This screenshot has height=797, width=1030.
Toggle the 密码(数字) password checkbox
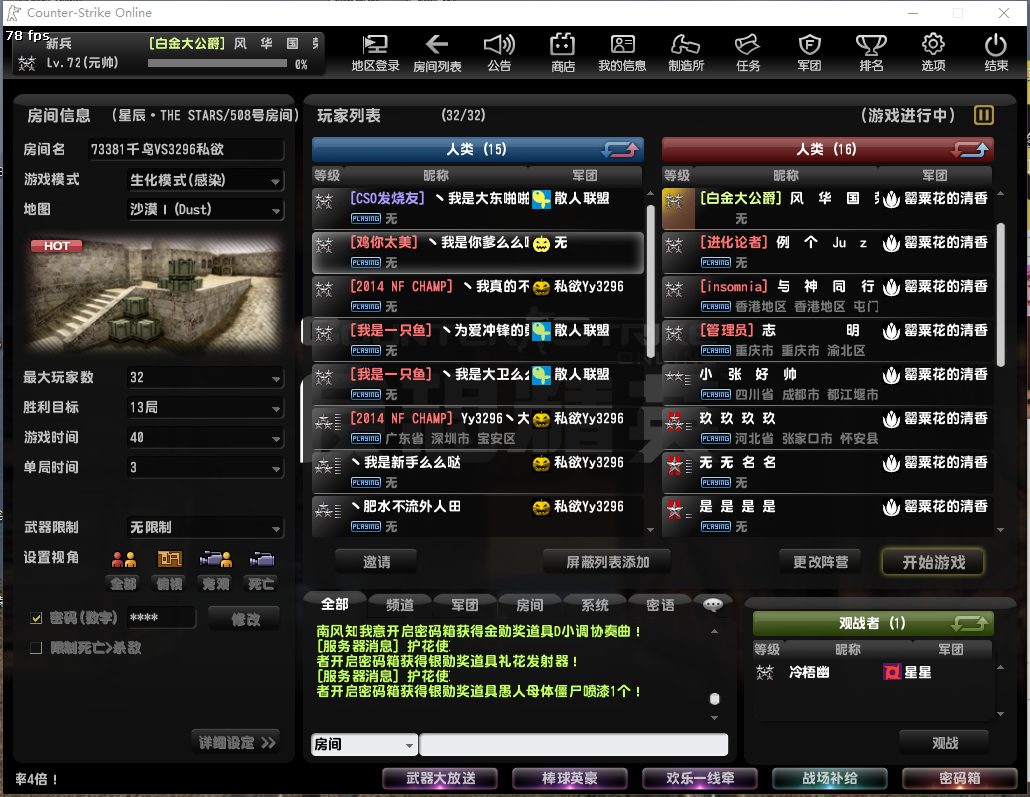click(x=36, y=618)
